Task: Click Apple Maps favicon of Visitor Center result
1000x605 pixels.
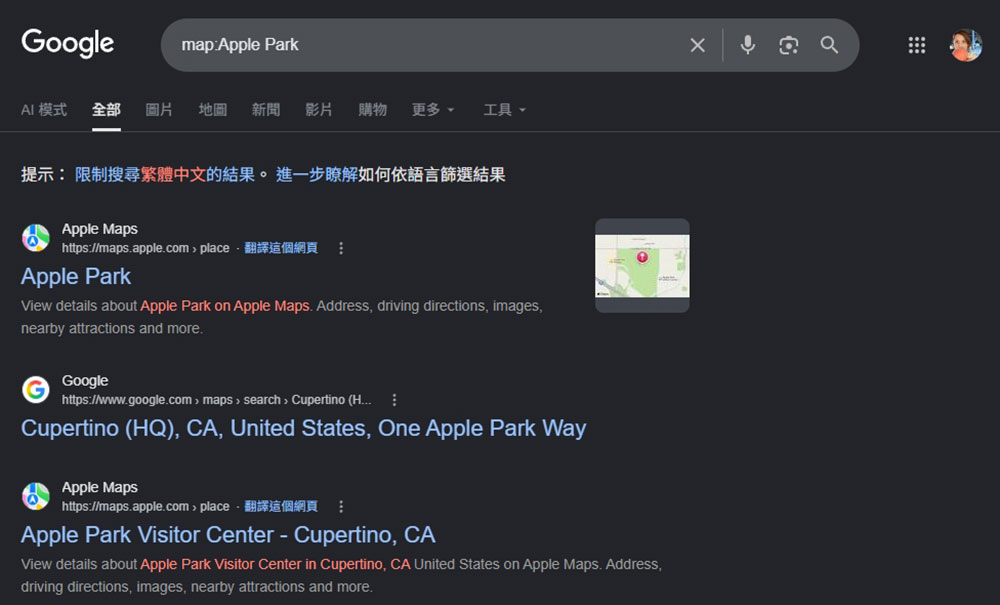Action: point(36,496)
